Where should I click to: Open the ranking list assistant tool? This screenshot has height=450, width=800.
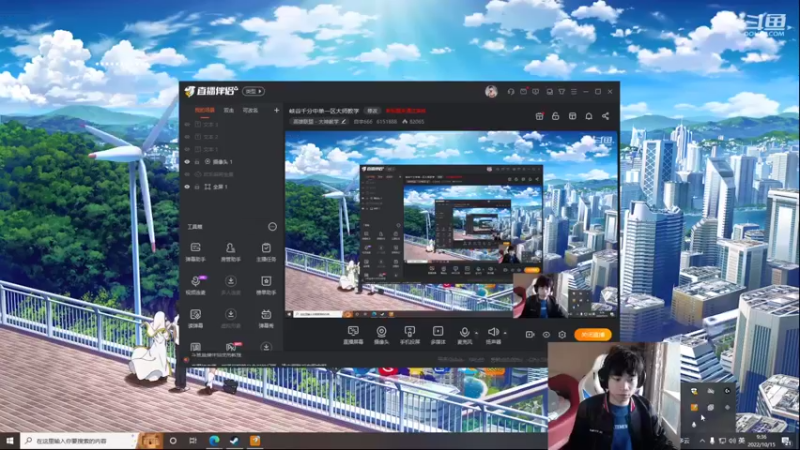coord(266,285)
